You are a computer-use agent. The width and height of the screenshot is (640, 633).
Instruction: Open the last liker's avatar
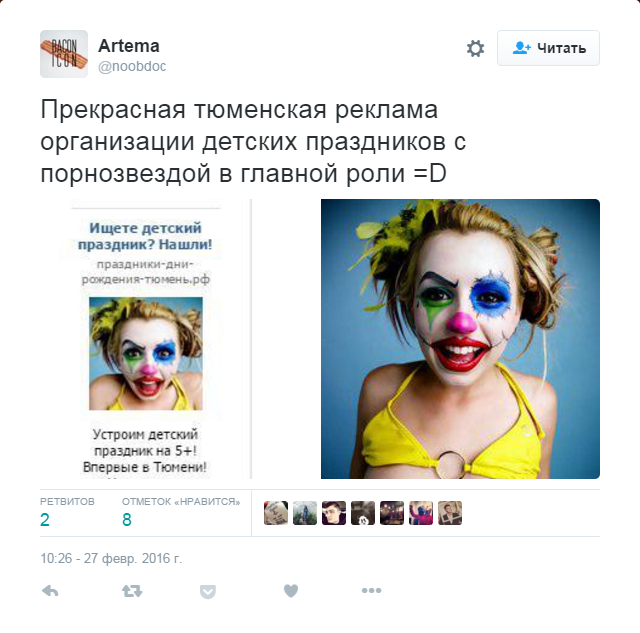click(x=450, y=513)
